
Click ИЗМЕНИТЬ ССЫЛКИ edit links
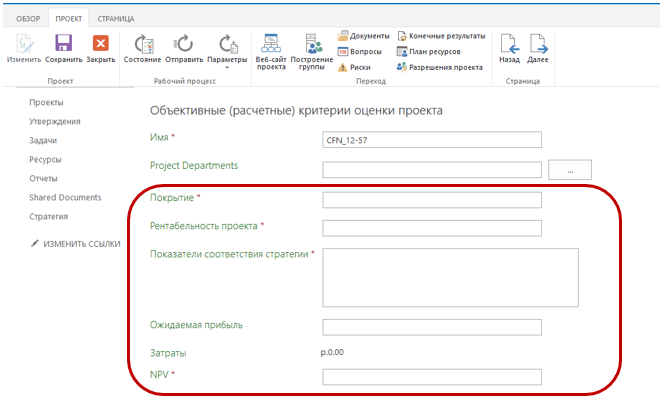(x=76, y=244)
